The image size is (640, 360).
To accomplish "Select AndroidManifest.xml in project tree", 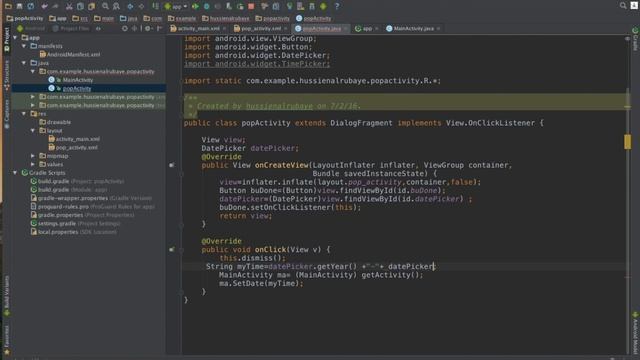I will [x=70, y=54].
